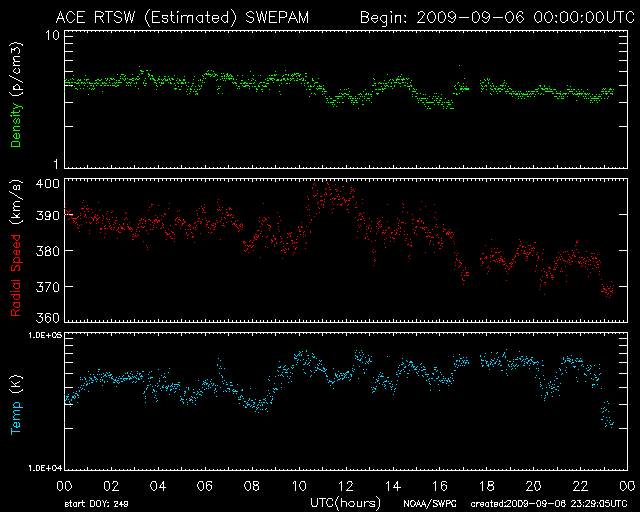Click the '380' speed axis tick label
This screenshot has width=640, height=512.
[48, 251]
